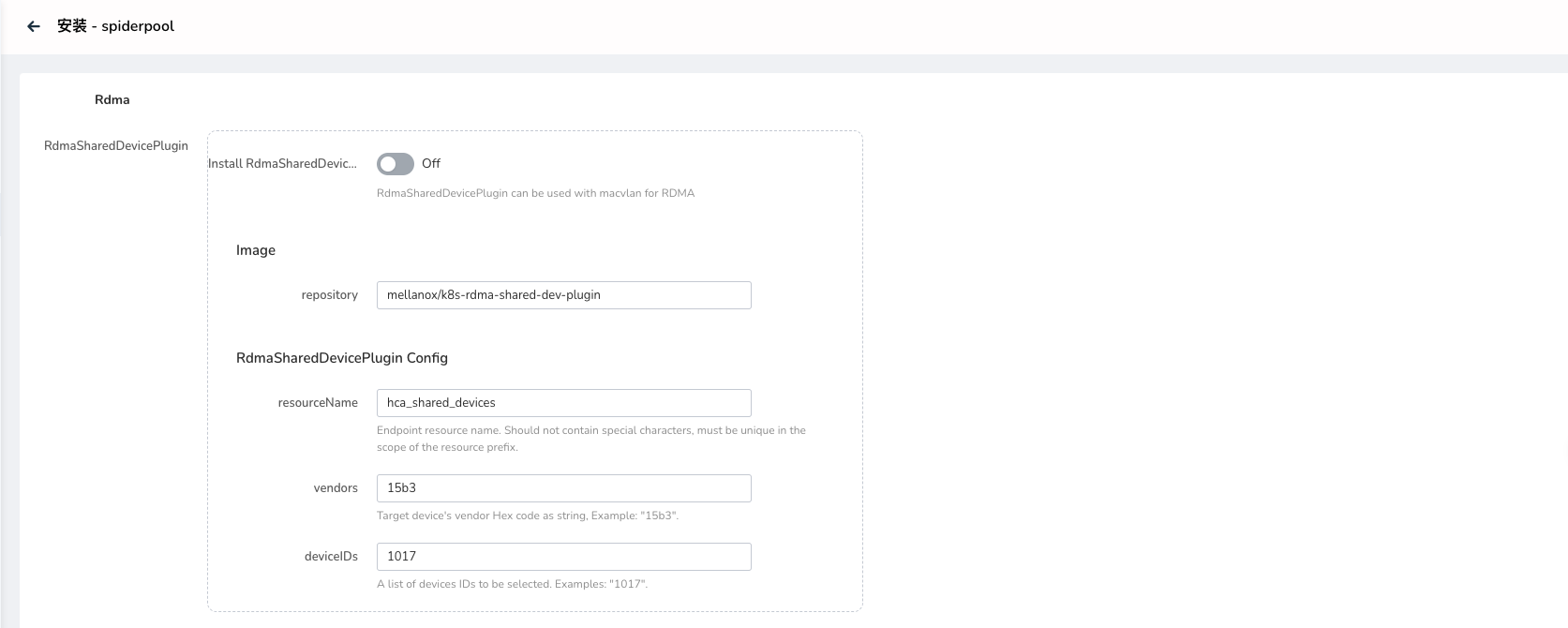This screenshot has width=1568, height=628.
Task: Click the 'Off' status text beside toggle
Action: pos(431,164)
